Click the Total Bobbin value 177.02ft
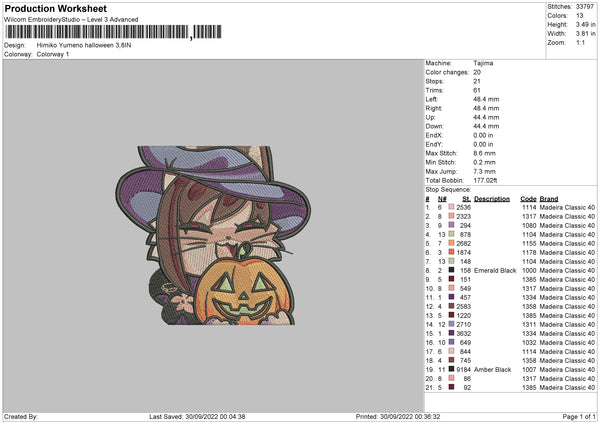This screenshot has width=600, height=424. click(485, 180)
